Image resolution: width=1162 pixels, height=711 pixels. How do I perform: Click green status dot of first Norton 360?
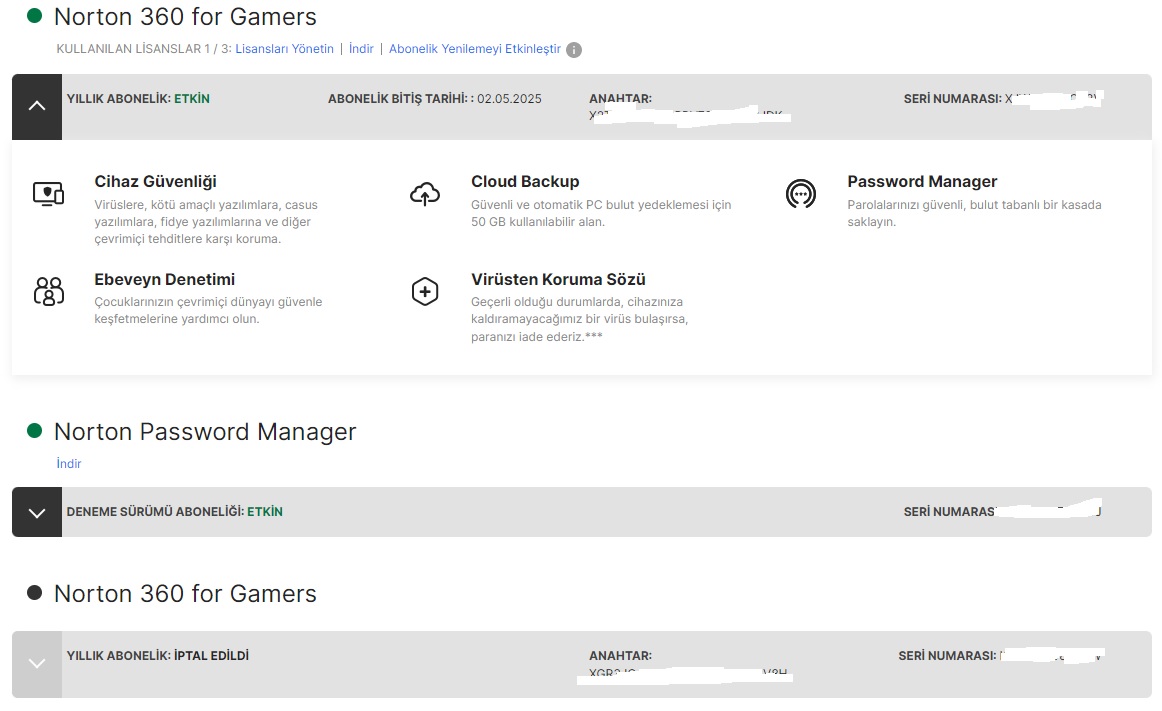[34, 16]
